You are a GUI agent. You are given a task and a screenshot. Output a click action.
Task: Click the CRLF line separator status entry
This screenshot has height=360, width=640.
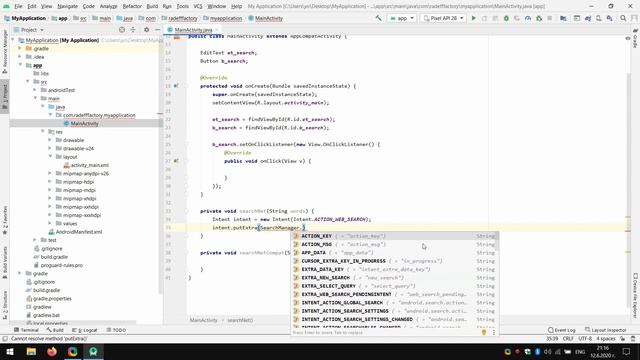click(568, 338)
